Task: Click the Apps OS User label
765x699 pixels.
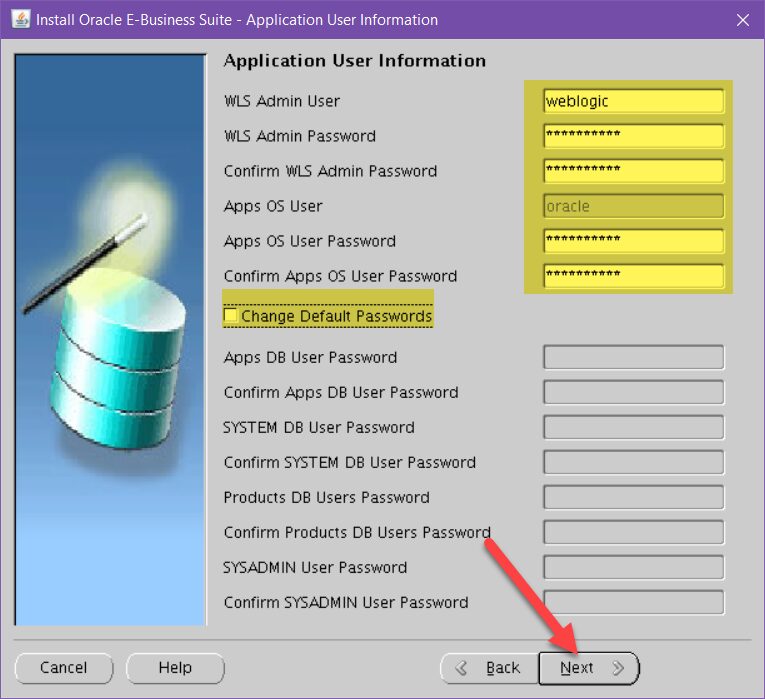Action: (x=273, y=206)
